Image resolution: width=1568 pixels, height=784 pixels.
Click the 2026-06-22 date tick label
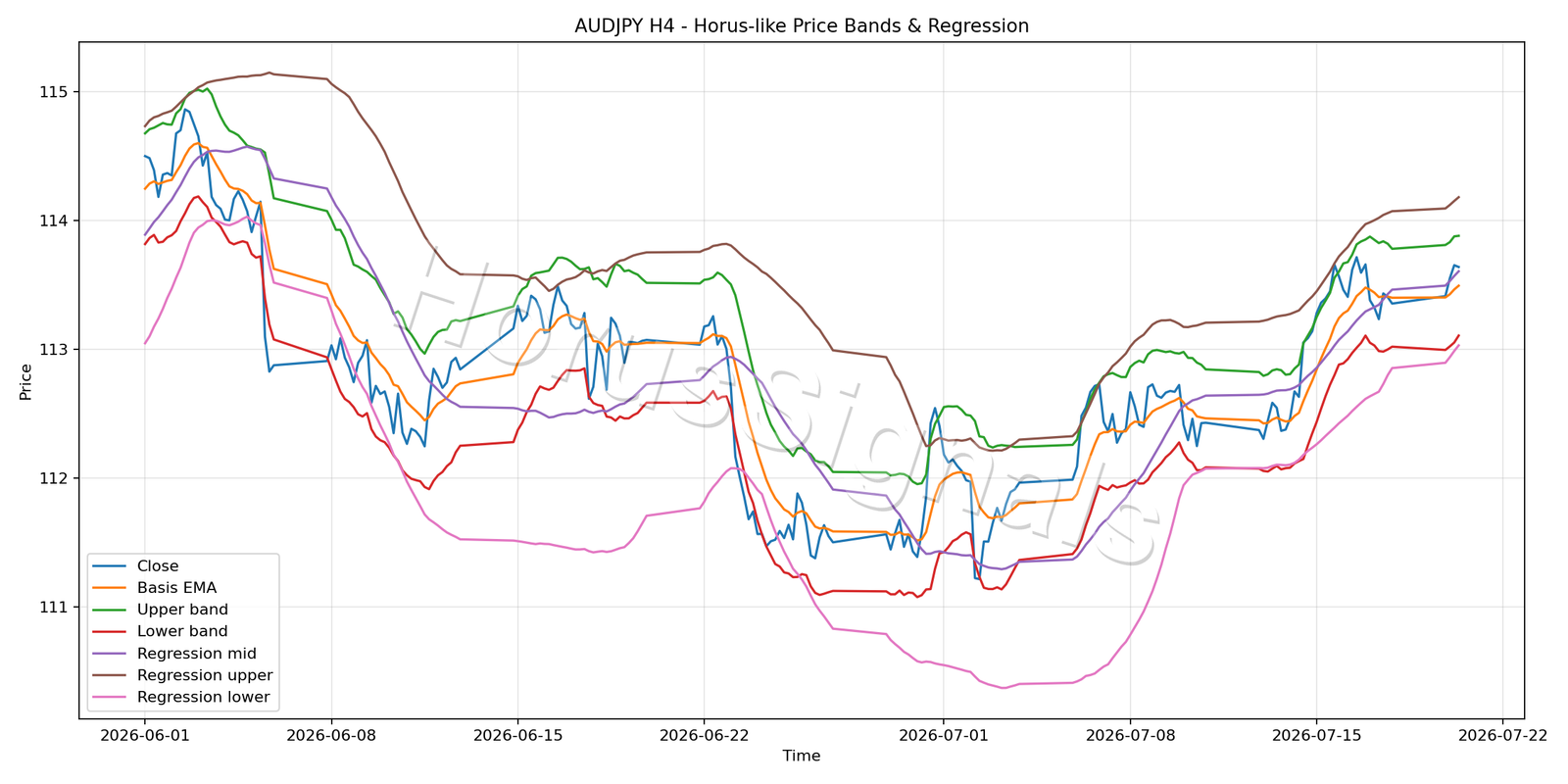tap(704, 735)
